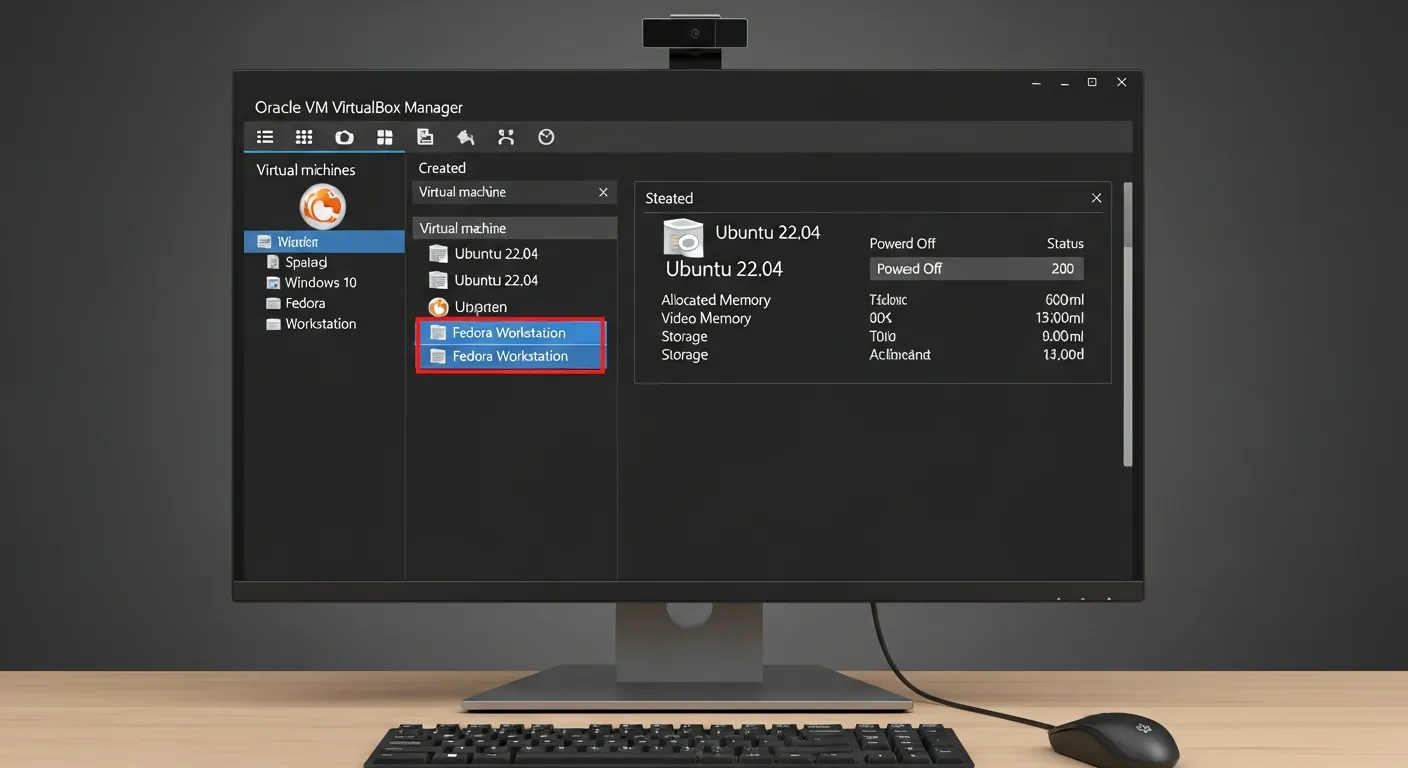This screenshot has height=768, width=1408.
Task: Click the Ubuntu 22.04 machine thumbnail in details panel
Action: (682, 237)
